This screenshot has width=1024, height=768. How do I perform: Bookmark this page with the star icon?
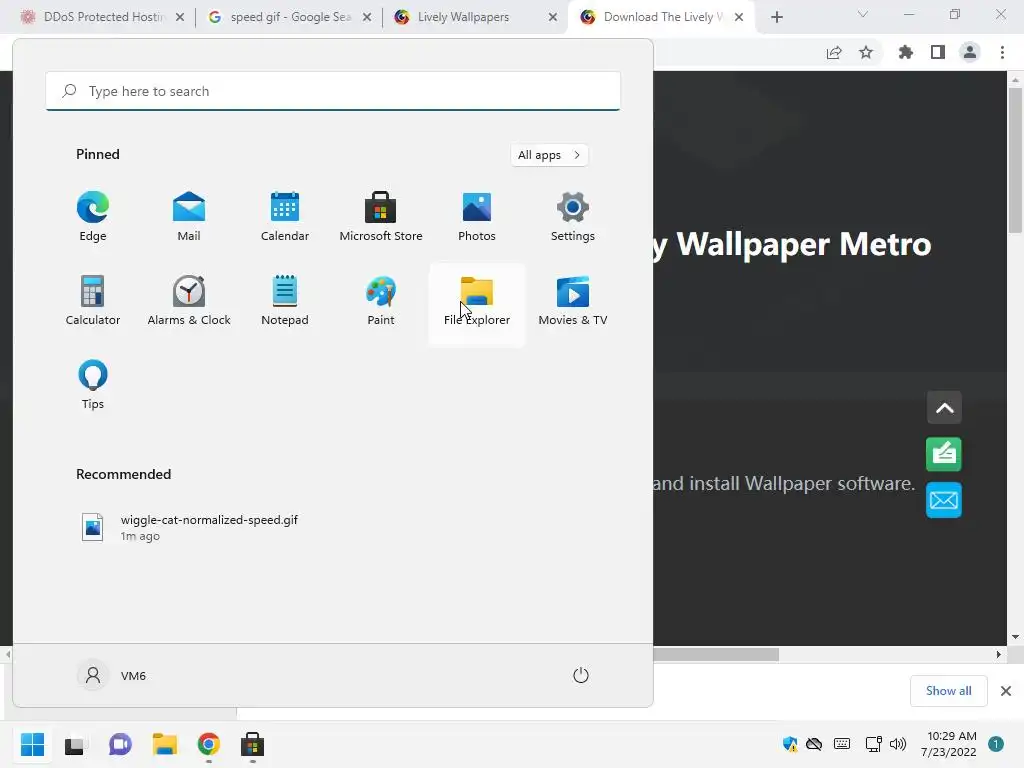click(x=866, y=52)
